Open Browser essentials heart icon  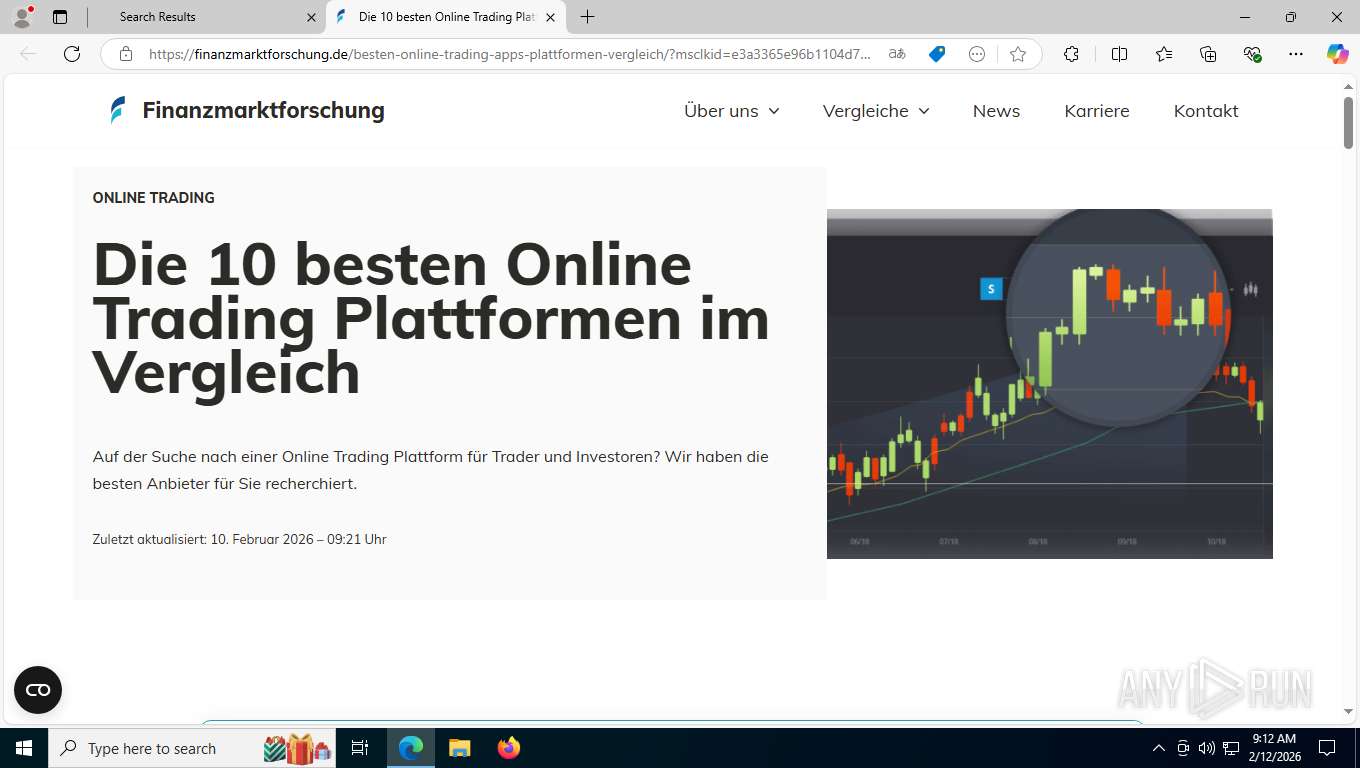(1252, 54)
